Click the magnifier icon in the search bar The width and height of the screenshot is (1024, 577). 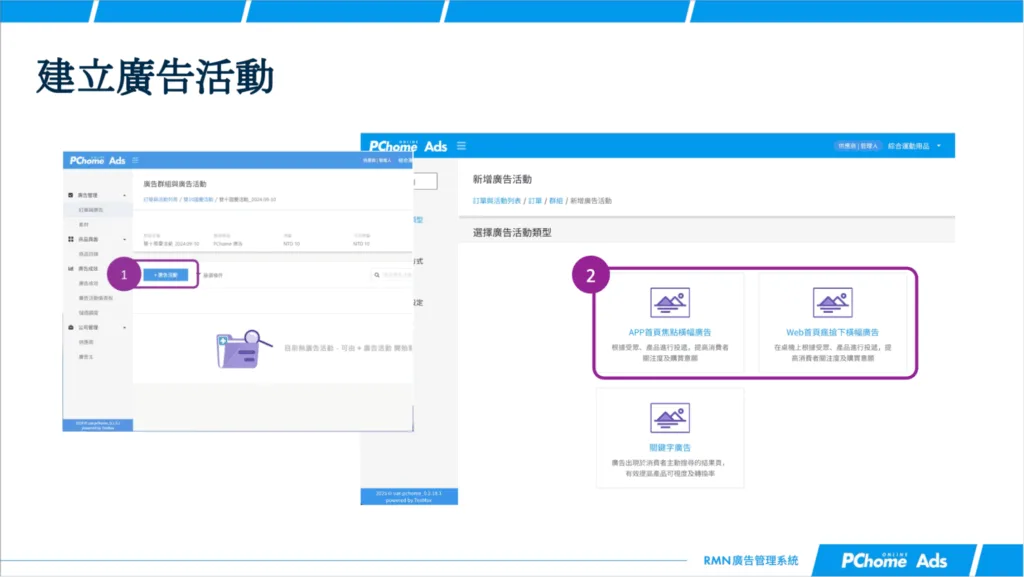point(376,275)
